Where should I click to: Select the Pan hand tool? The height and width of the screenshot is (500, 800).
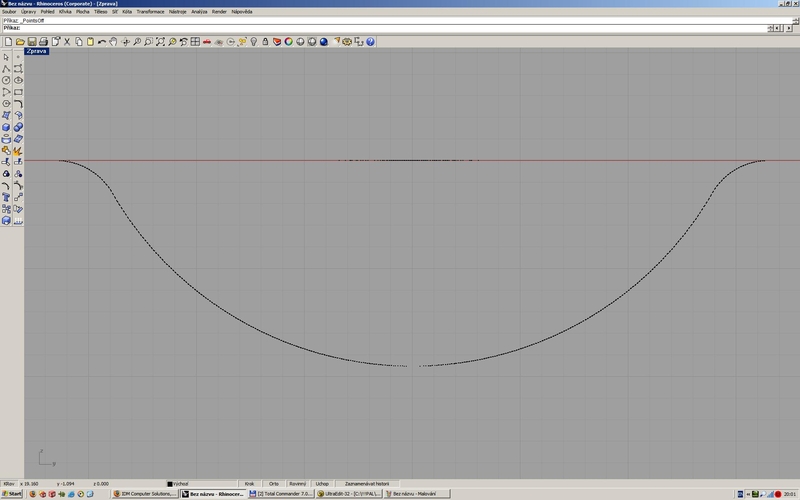point(114,42)
